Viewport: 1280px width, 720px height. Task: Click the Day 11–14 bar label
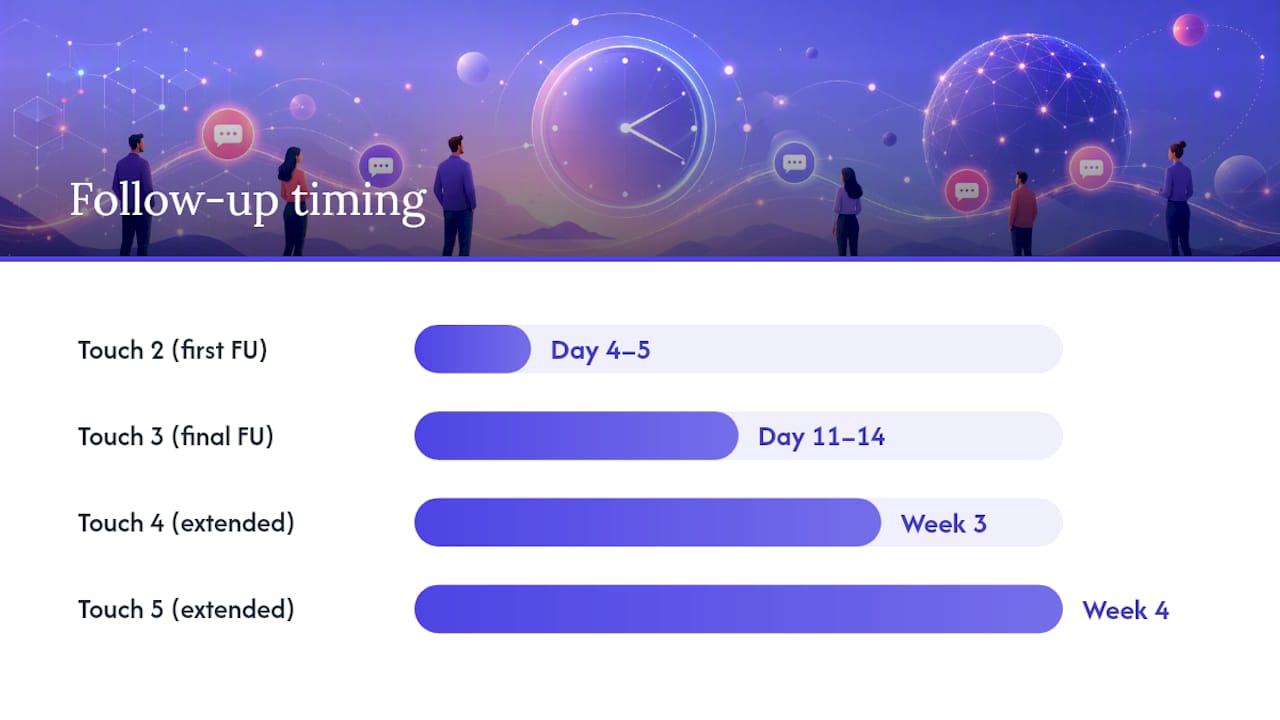pyautogui.click(x=821, y=436)
